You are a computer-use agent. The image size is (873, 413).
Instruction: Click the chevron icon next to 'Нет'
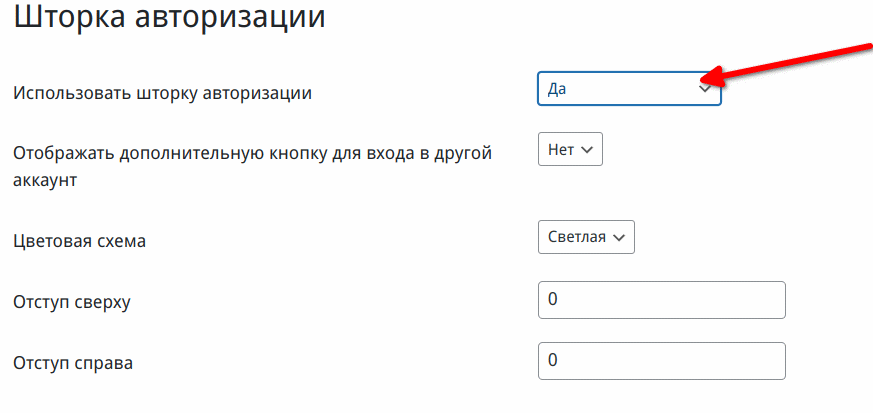tap(587, 150)
